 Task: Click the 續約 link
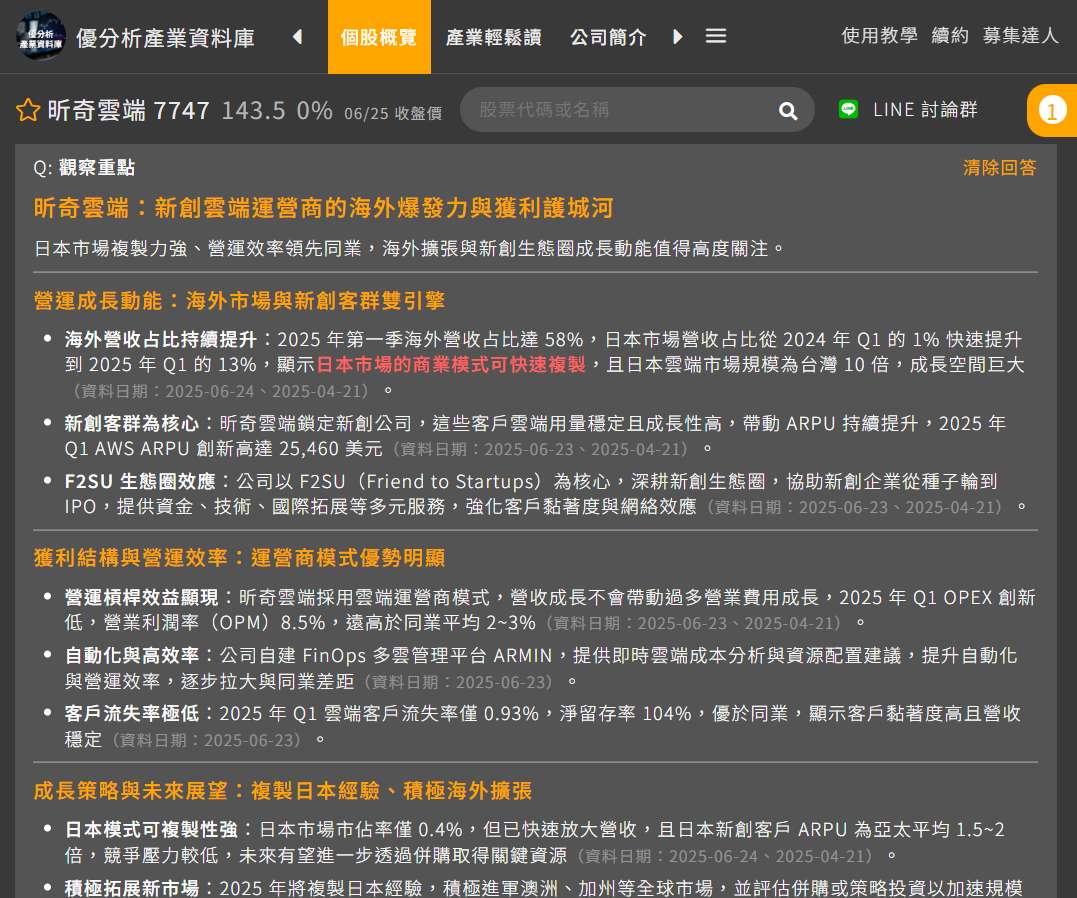coord(950,35)
